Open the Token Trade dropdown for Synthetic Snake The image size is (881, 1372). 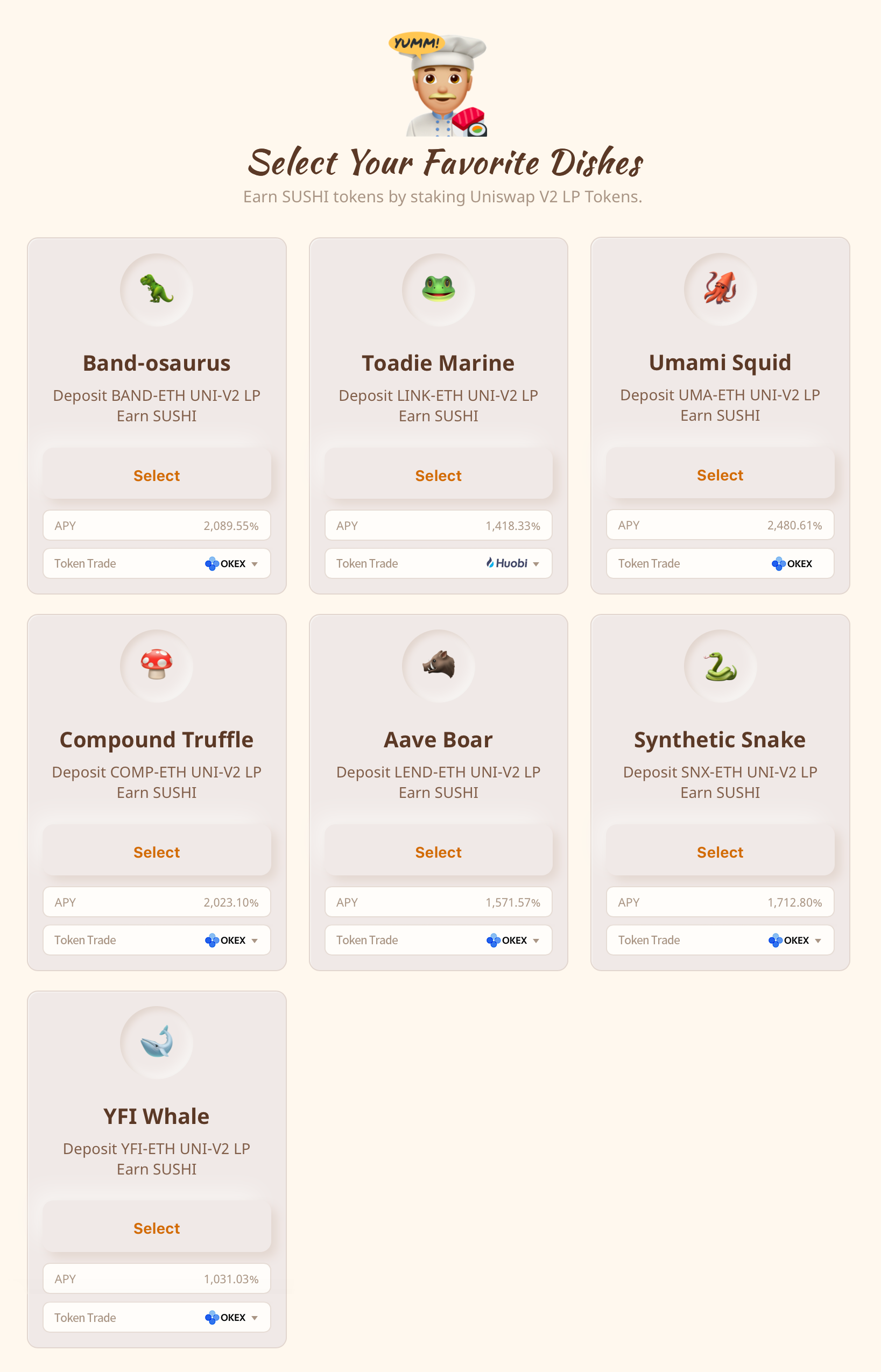click(x=794, y=940)
